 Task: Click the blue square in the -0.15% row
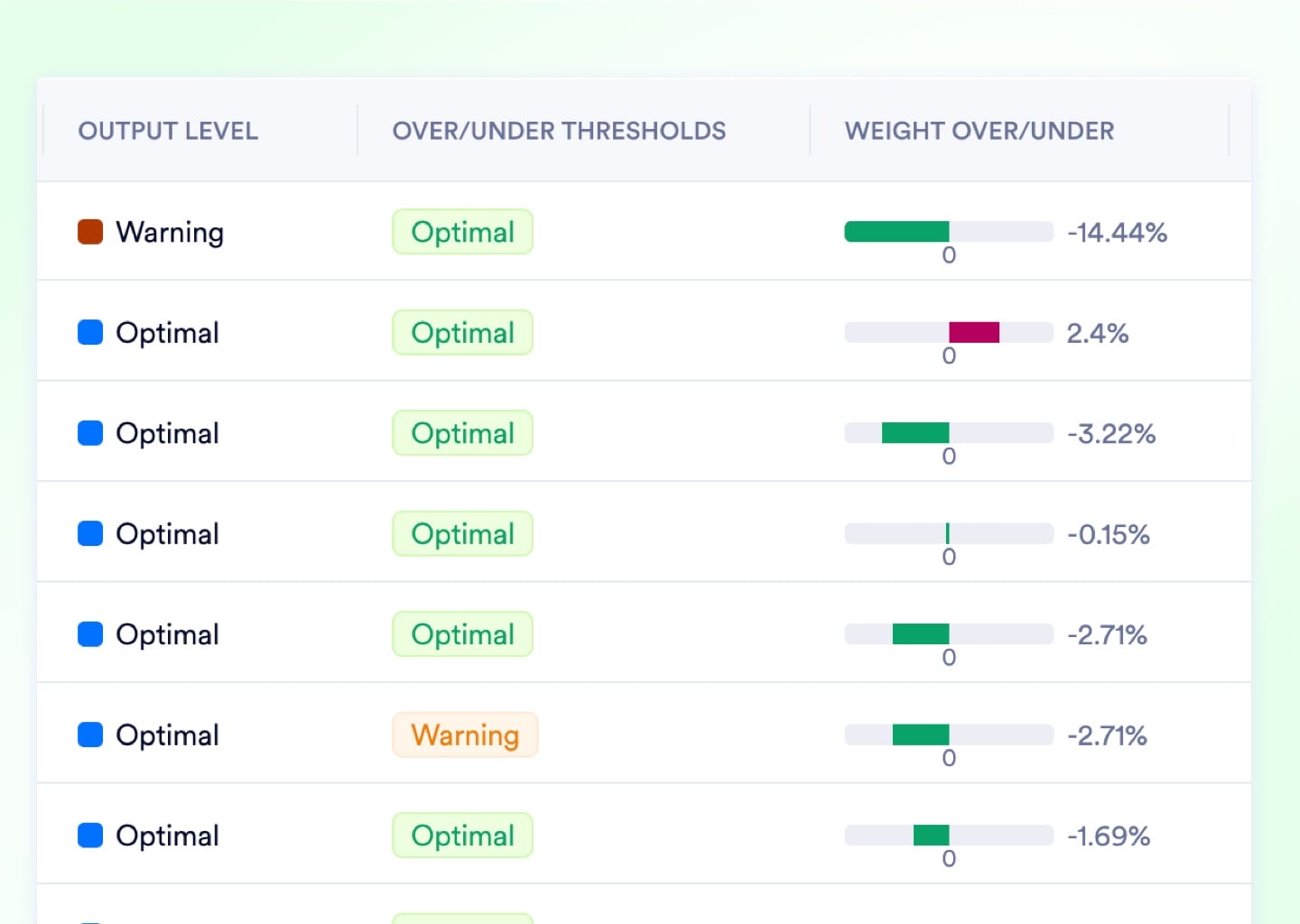point(90,534)
